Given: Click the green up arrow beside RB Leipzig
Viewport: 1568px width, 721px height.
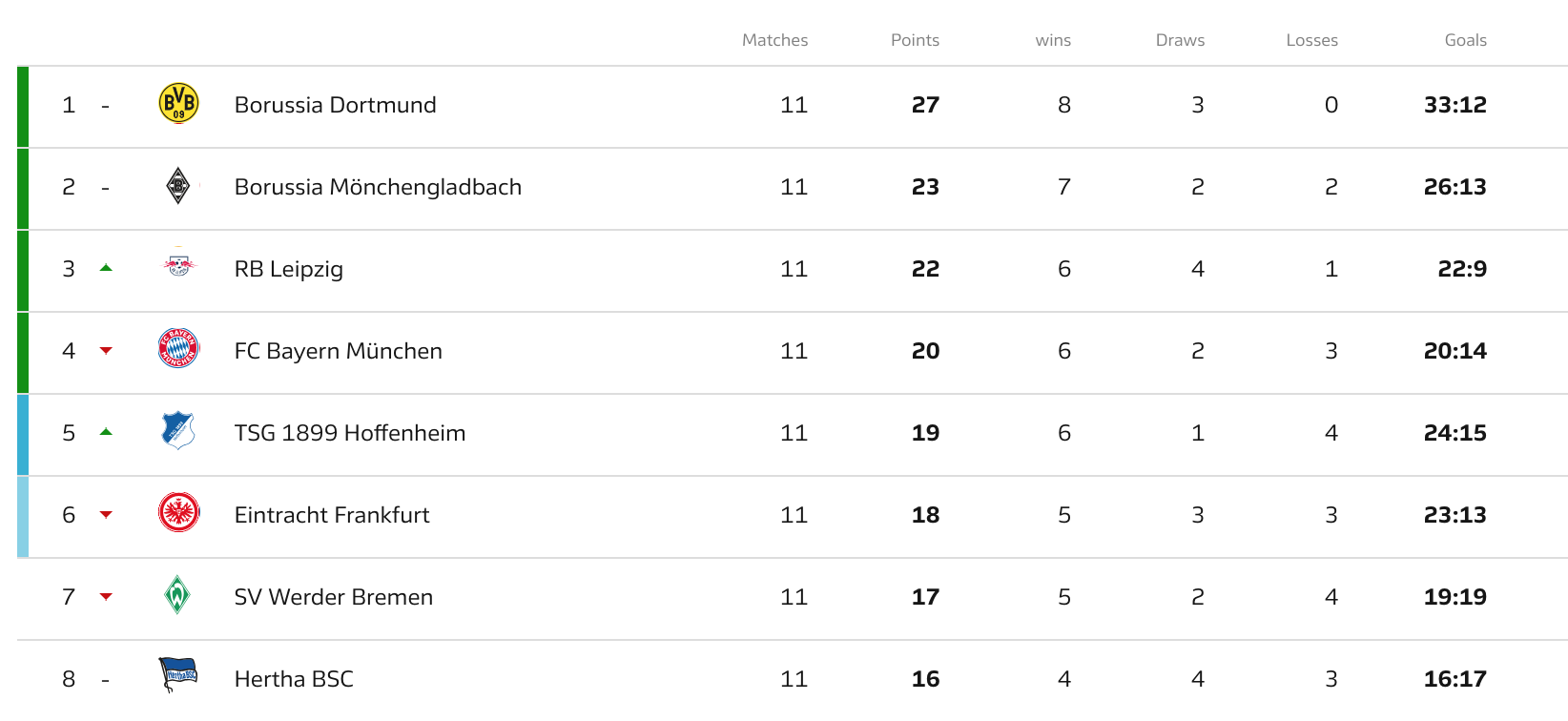Looking at the screenshot, I should [106, 268].
